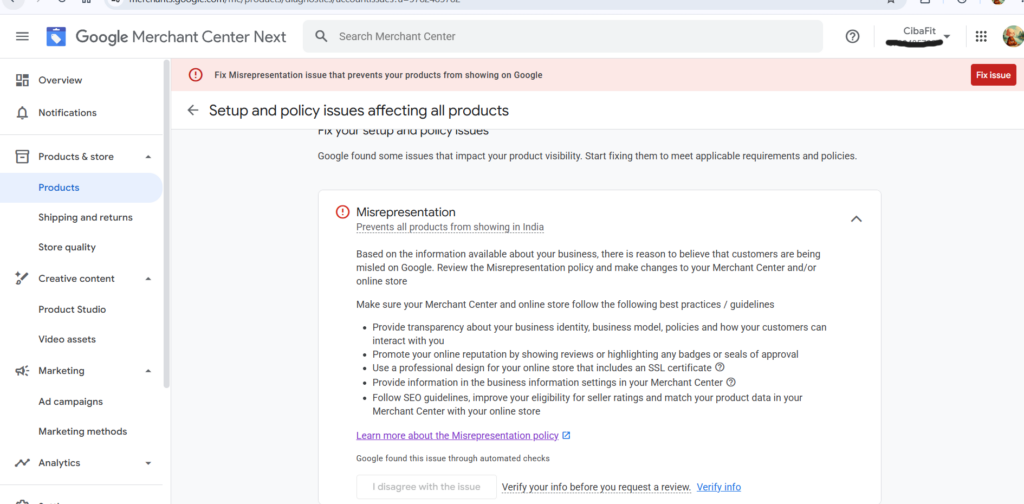Open help icon beside SSL certificate
Image resolution: width=1024 pixels, height=504 pixels.
click(x=720, y=368)
